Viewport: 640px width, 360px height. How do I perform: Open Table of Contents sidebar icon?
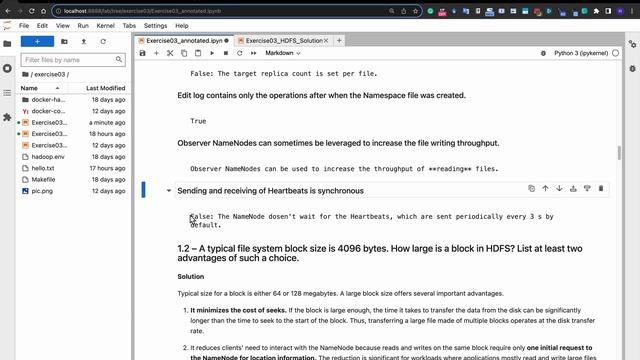click(7, 93)
